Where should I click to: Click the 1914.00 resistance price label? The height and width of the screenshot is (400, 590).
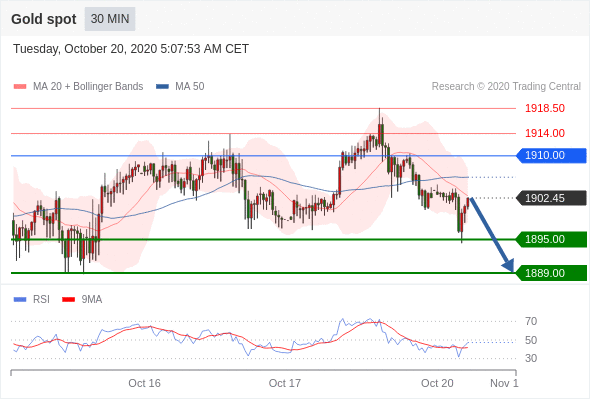pos(545,133)
